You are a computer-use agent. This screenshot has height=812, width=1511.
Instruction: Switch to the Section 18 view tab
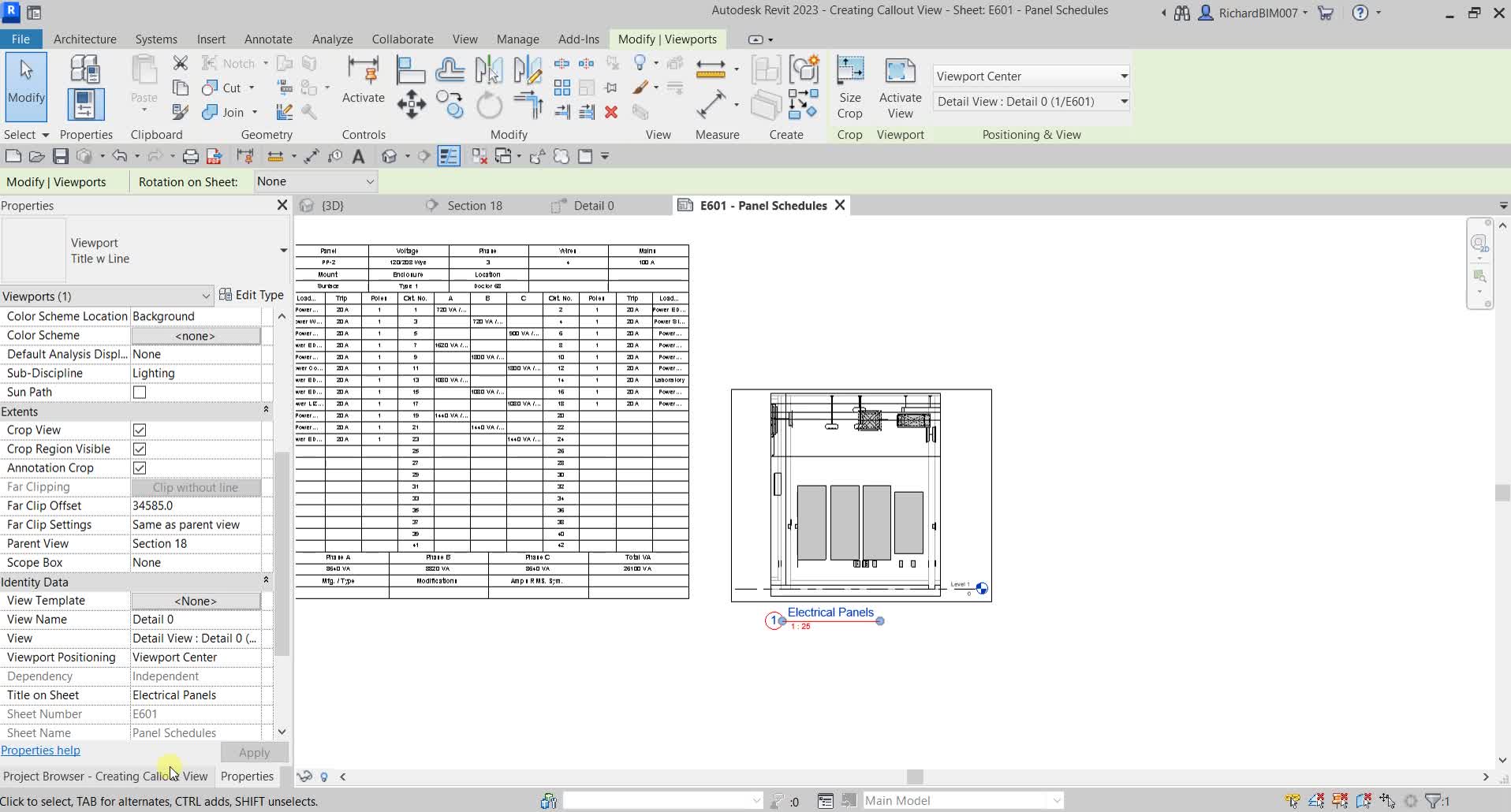click(x=474, y=206)
